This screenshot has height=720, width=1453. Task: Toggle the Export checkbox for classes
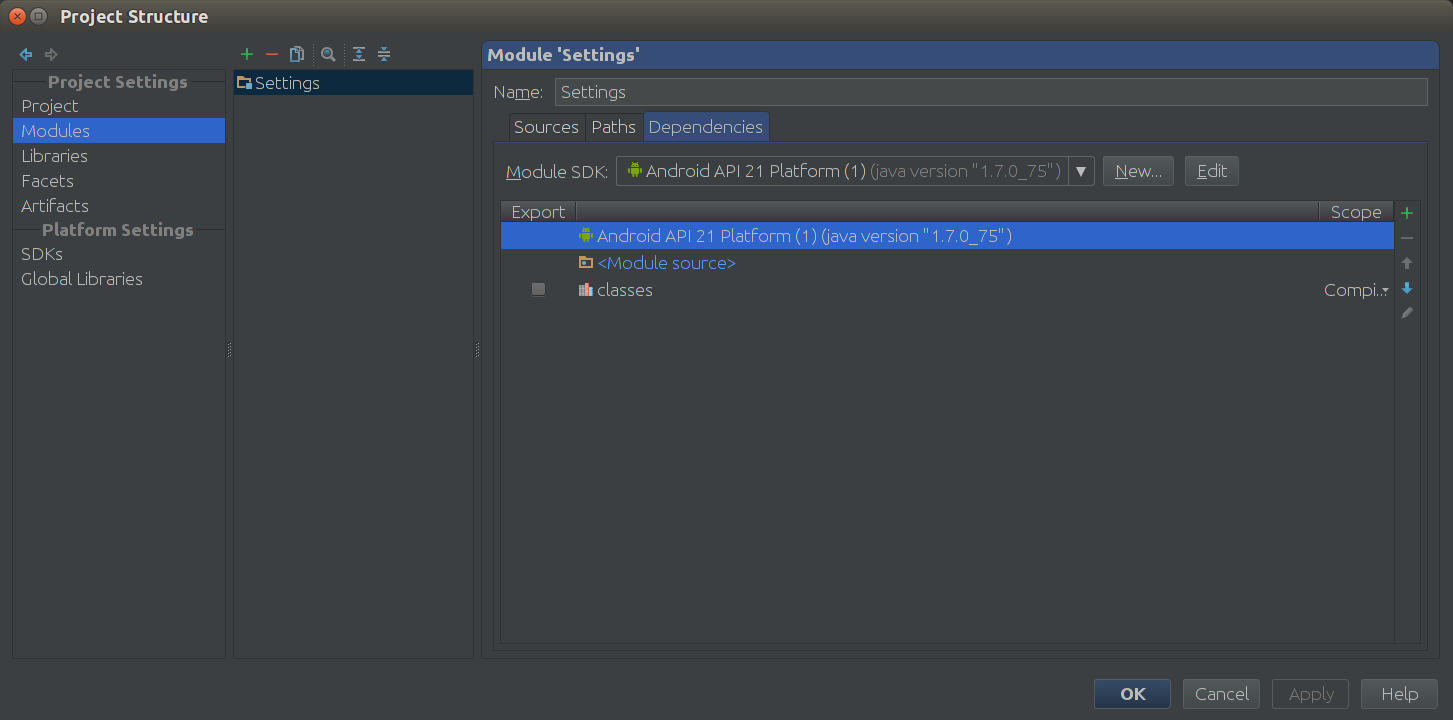(538, 289)
